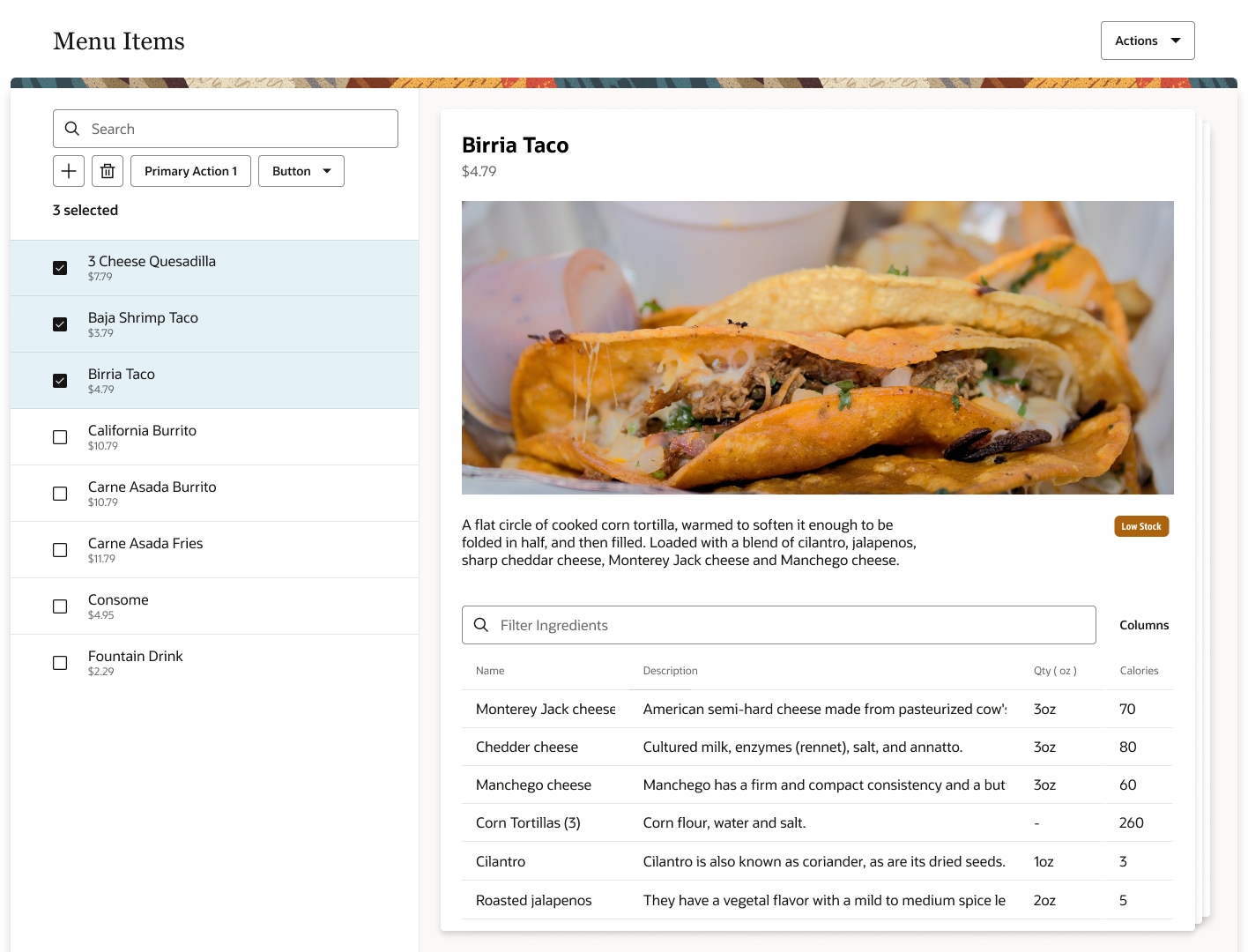Open the Actions dropdown menu
The height and width of the screenshot is (952, 1248).
pyautogui.click(x=1148, y=41)
